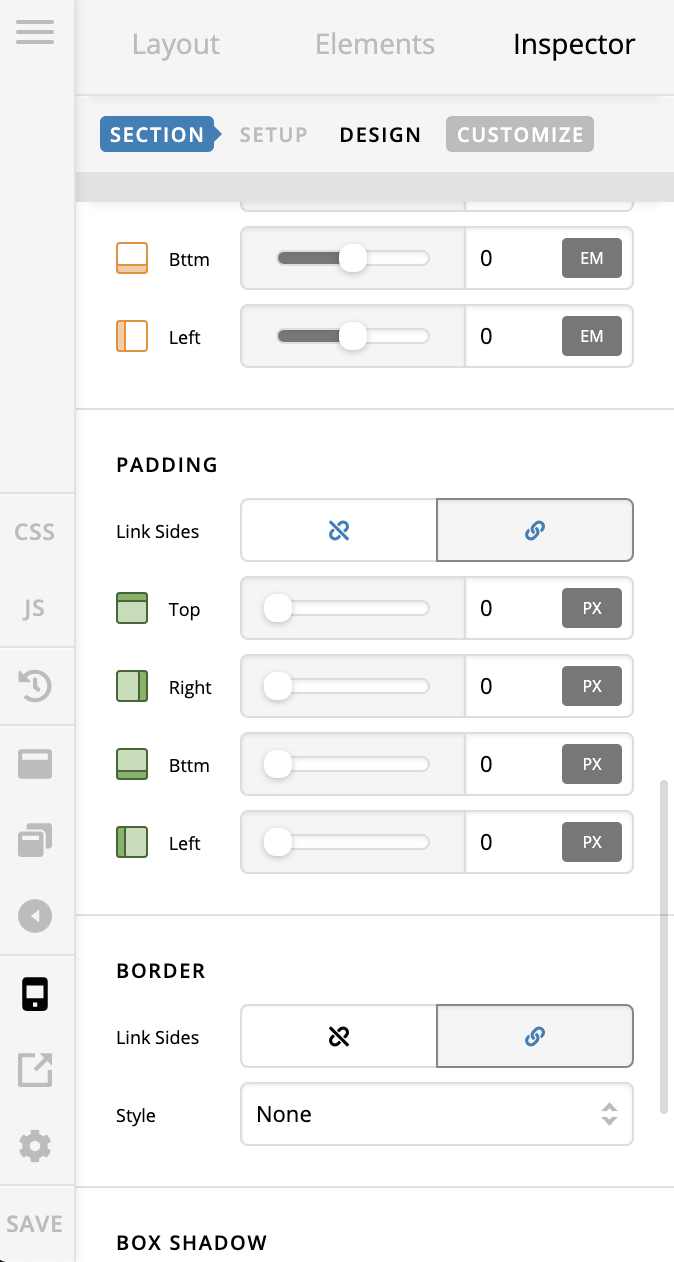Unlink border sides with broken-chain button
The height and width of the screenshot is (1262, 674).
(x=339, y=1037)
